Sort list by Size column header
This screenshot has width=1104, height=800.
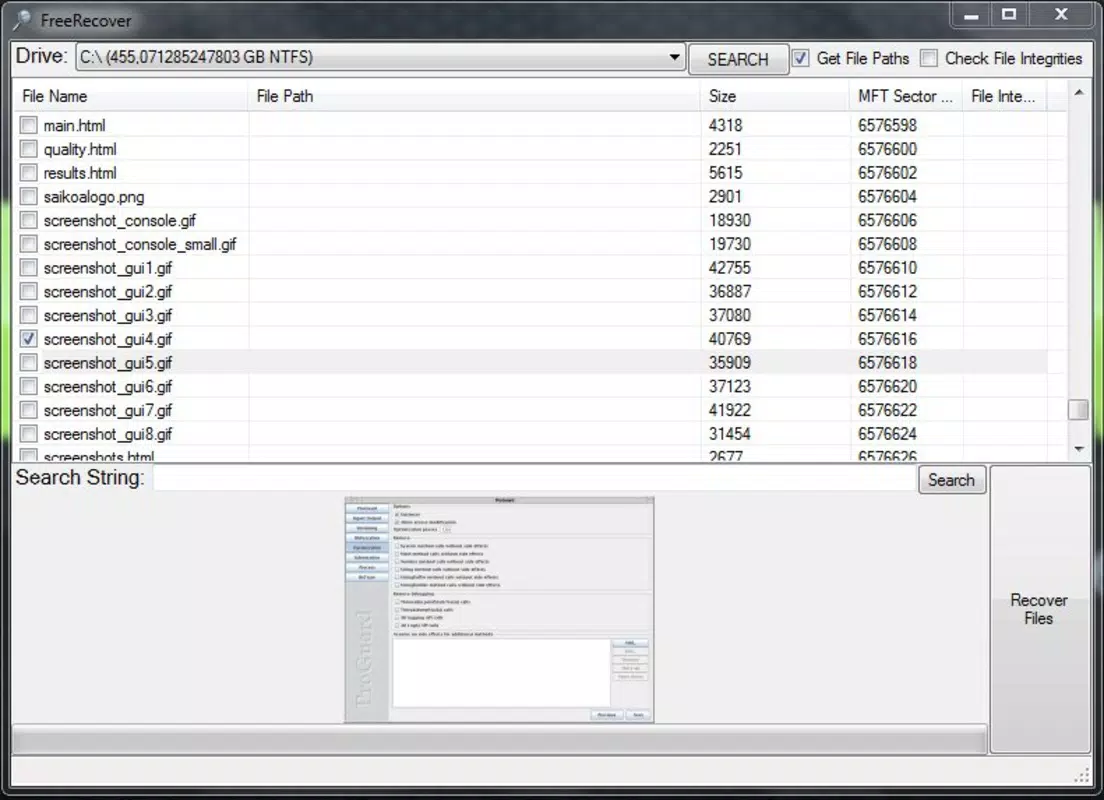click(x=774, y=96)
